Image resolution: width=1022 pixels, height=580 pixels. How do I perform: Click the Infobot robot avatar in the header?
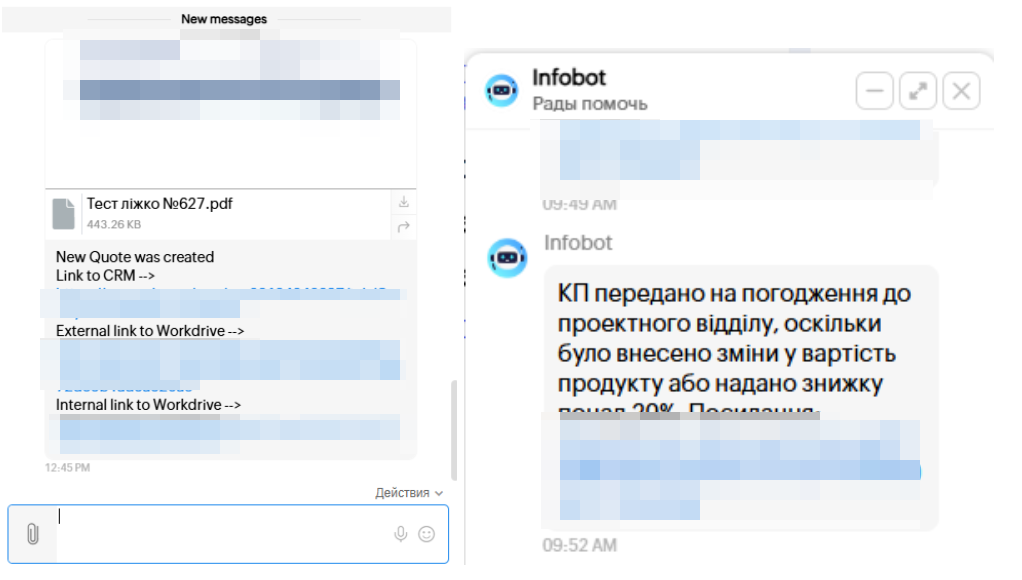tap(501, 89)
